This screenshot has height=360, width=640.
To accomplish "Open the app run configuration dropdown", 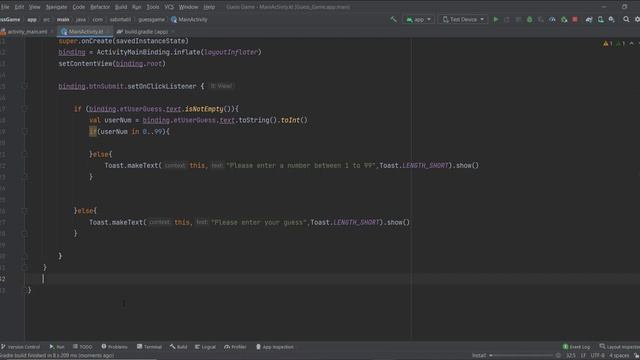I will [x=418, y=20].
